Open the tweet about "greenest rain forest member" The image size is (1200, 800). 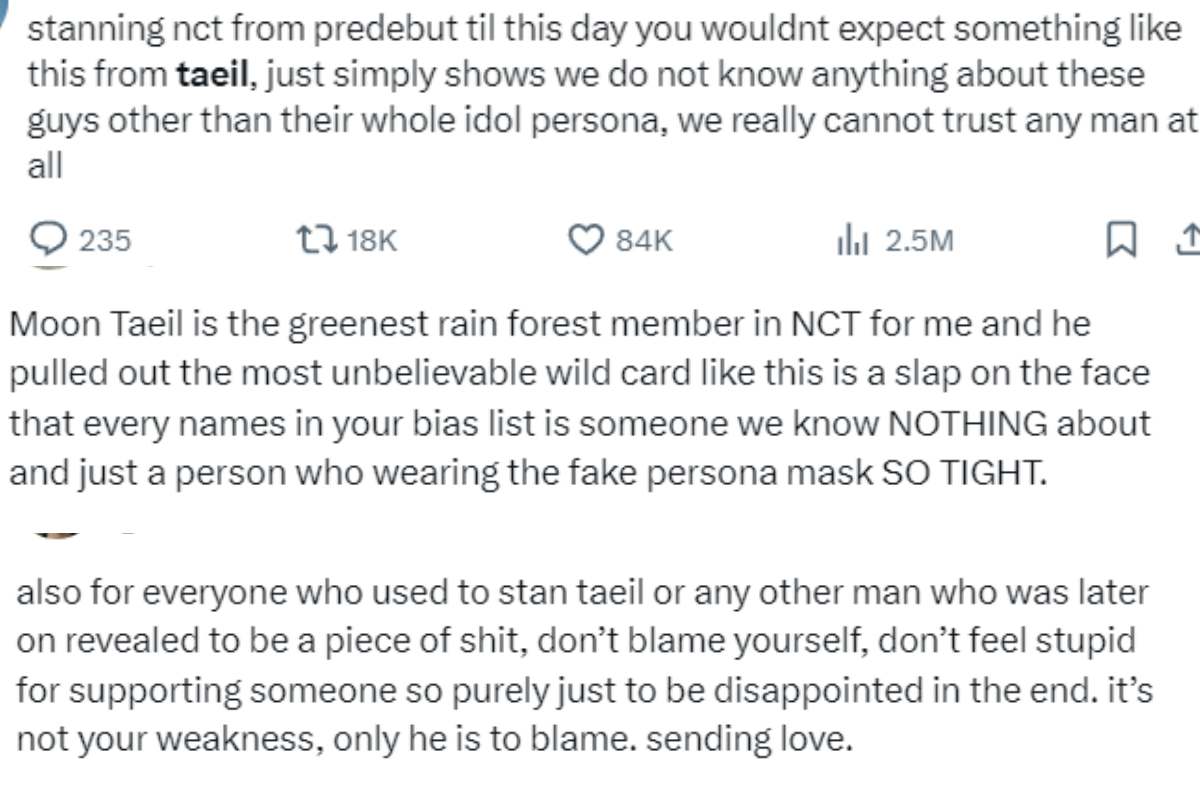click(x=580, y=397)
